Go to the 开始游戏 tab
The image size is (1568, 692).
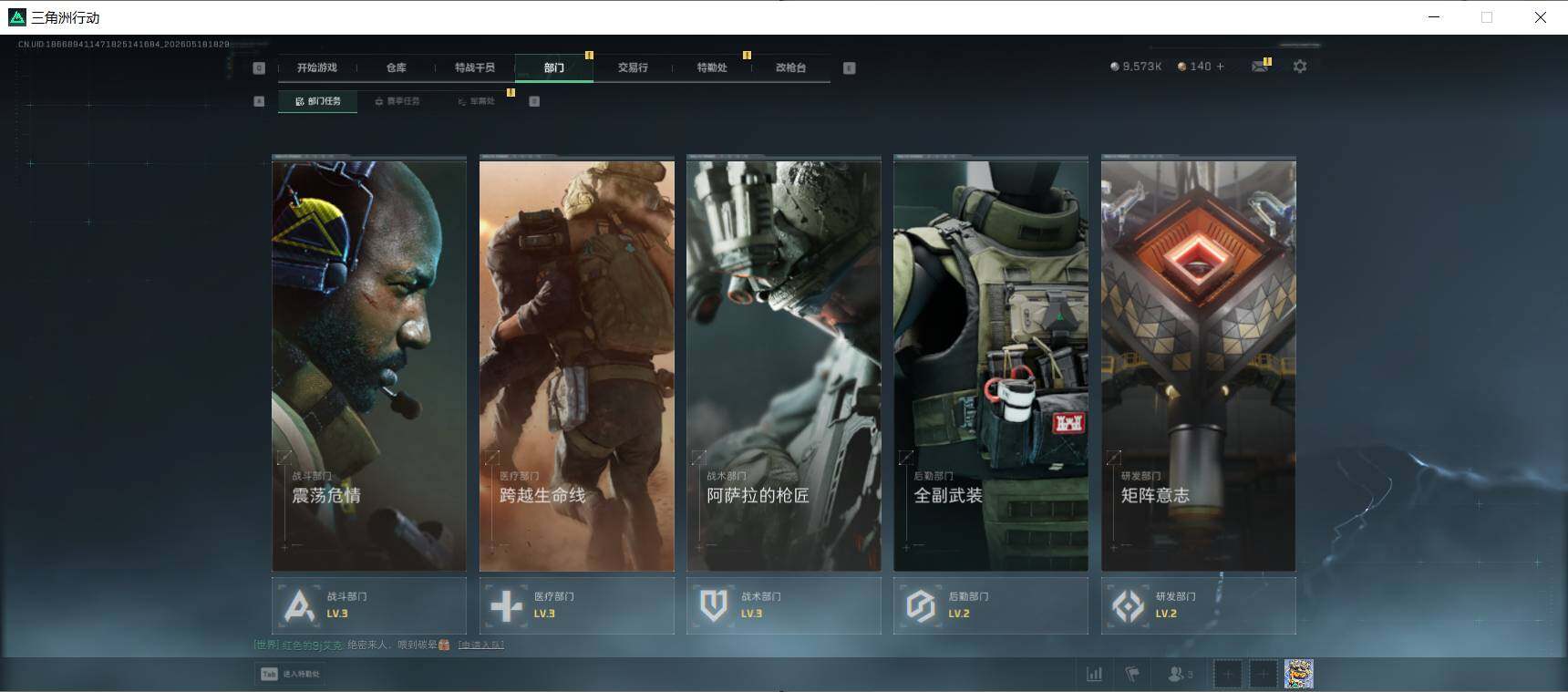tap(316, 67)
